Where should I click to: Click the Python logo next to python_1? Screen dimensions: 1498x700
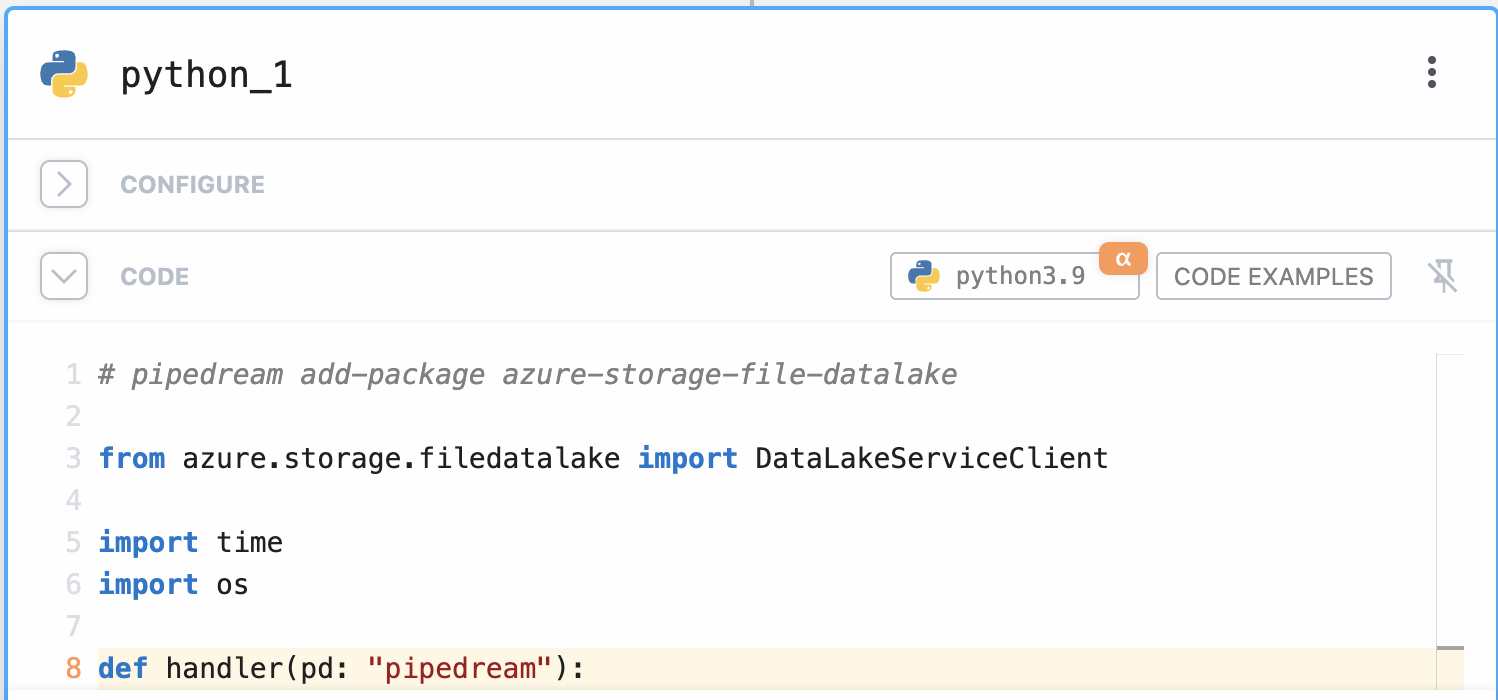point(64,74)
